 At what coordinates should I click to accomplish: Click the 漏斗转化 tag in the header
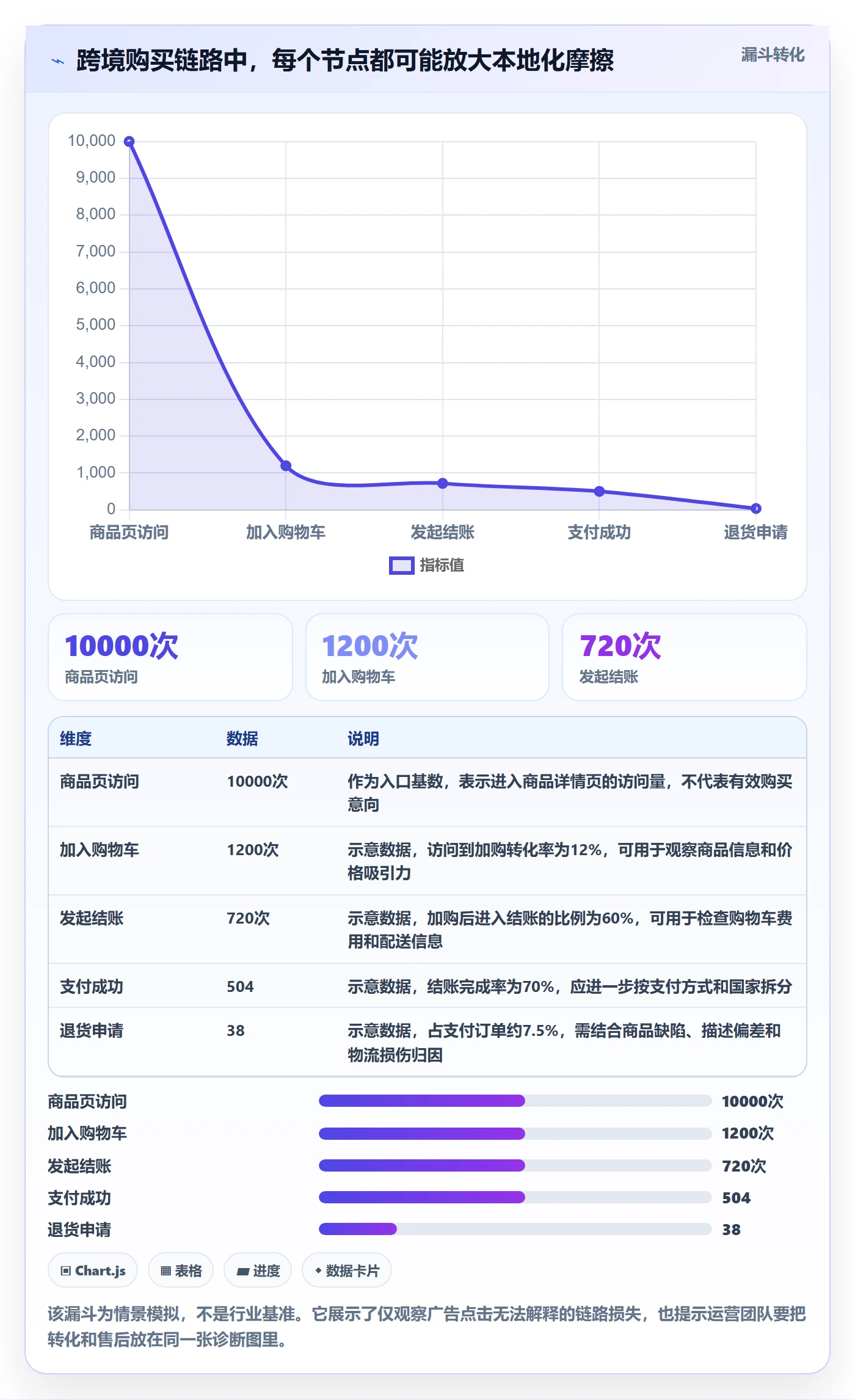point(773,55)
